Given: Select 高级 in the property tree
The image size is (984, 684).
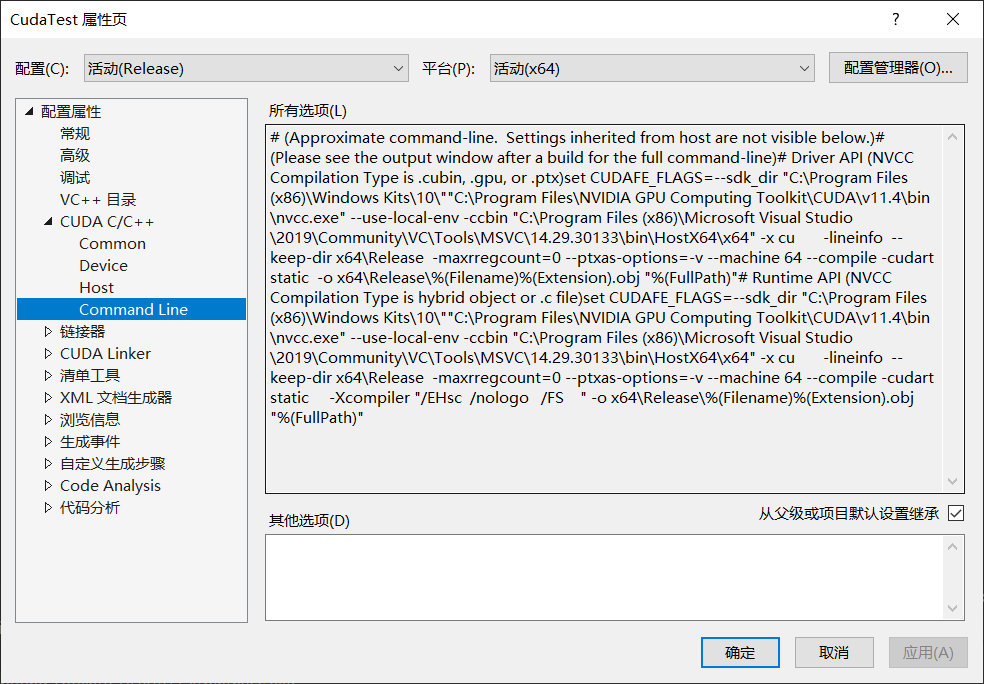Looking at the screenshot, I should click(x=75, y=156).
